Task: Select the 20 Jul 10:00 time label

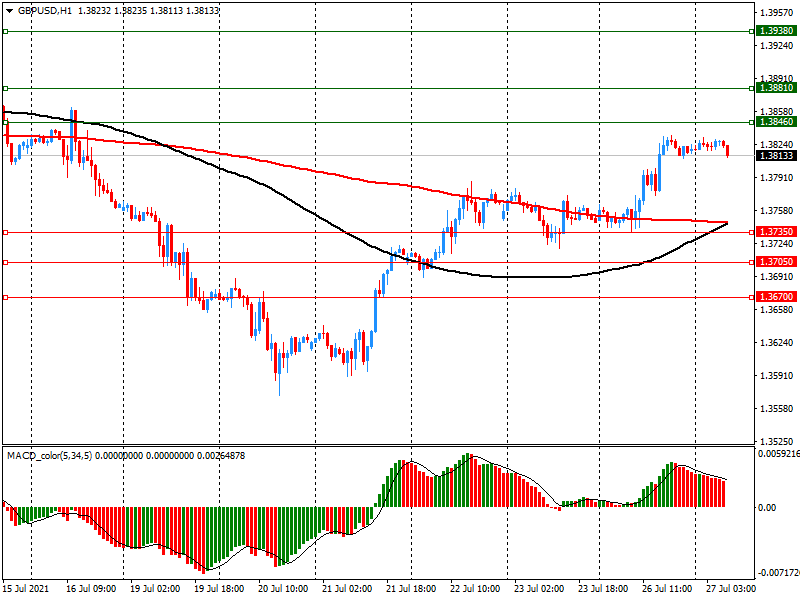Action: pyautogui.click(x=283, y=589)
